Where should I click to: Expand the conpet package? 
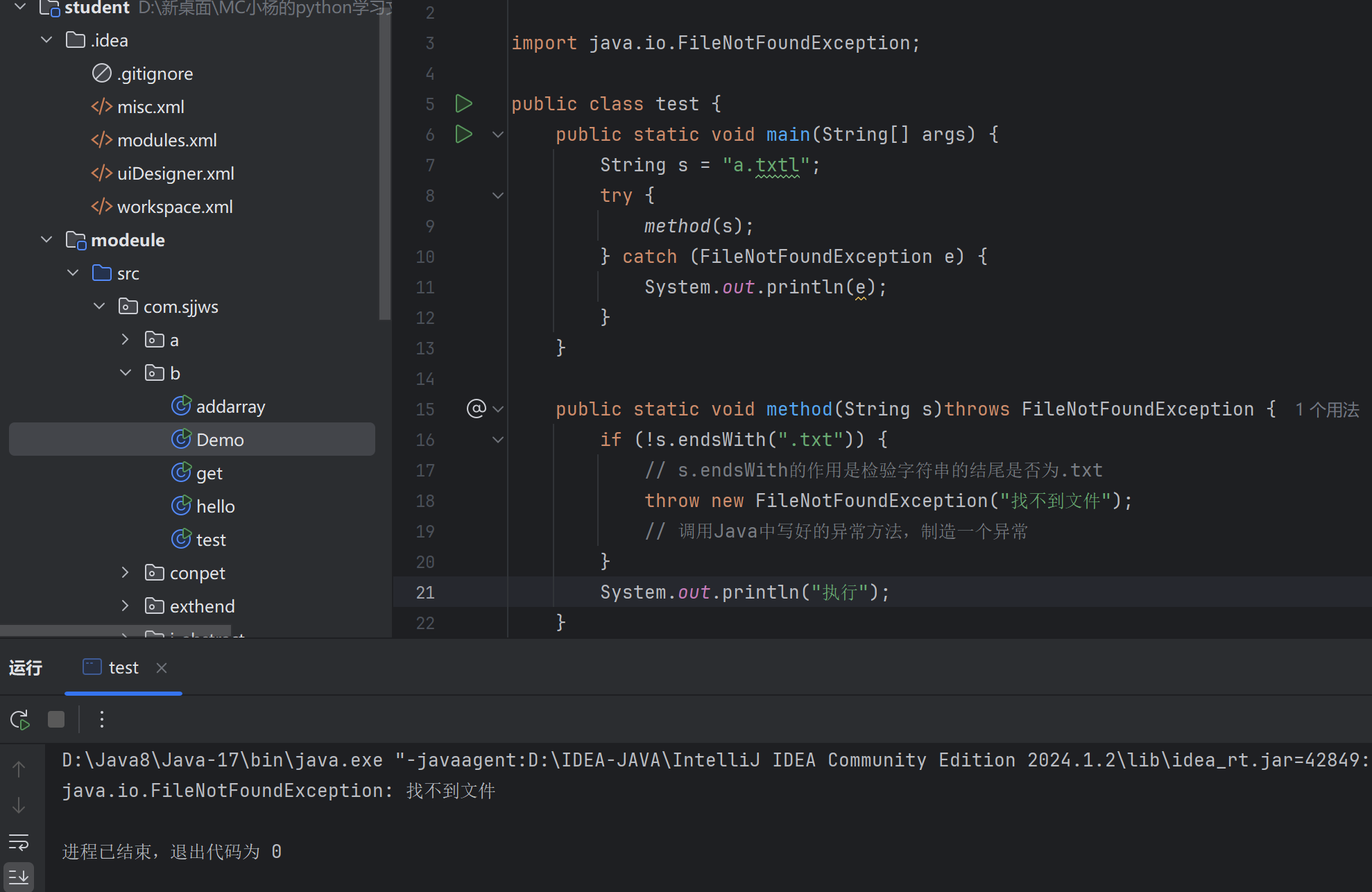126,573
